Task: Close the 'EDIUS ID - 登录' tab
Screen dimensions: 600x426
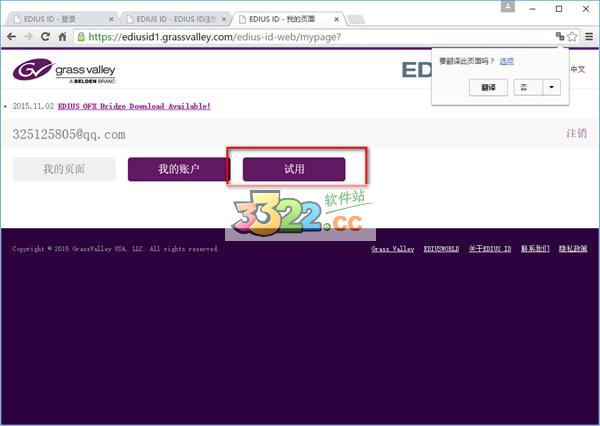Action: click(111, 19)
